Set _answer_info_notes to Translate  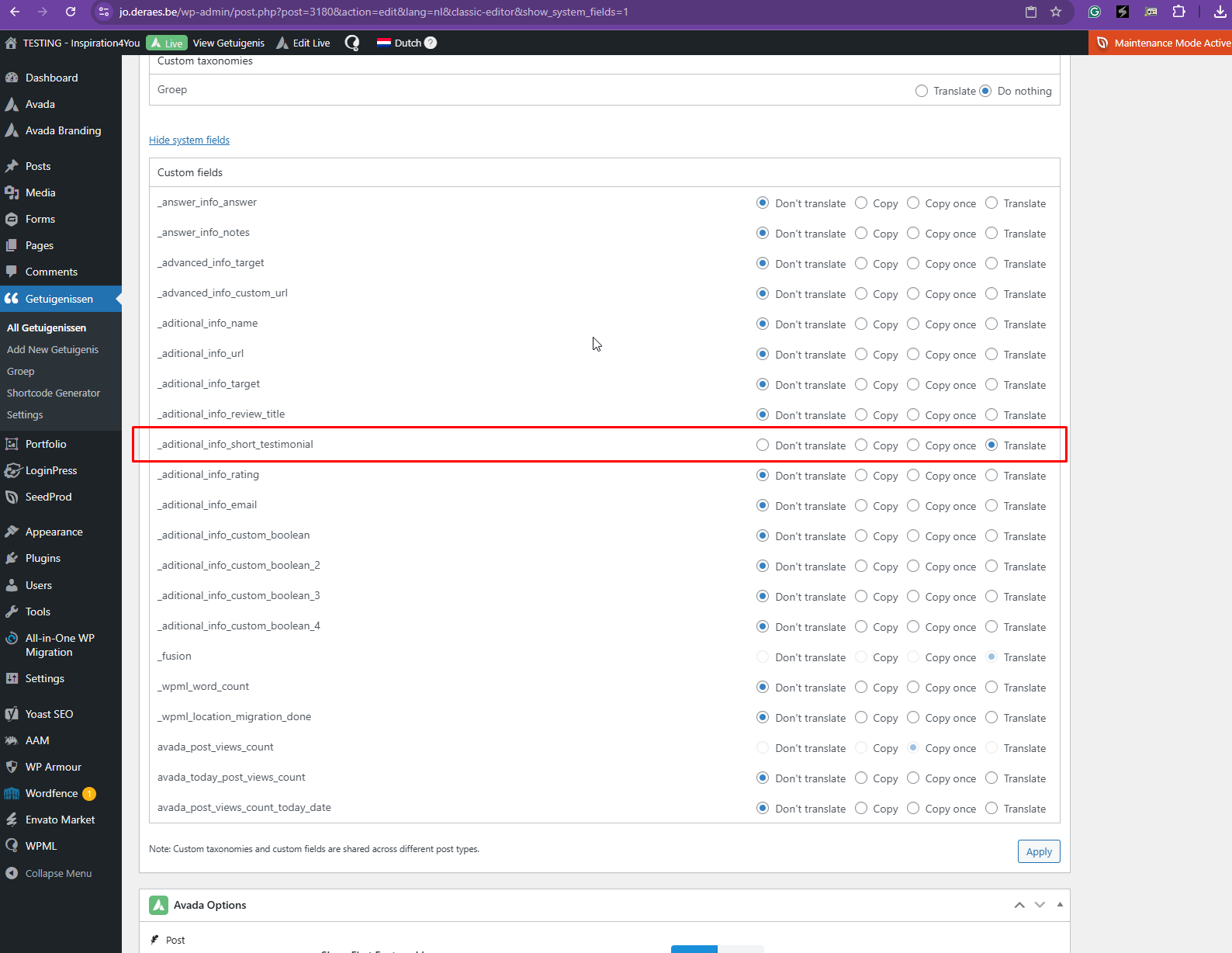[991, 233]
